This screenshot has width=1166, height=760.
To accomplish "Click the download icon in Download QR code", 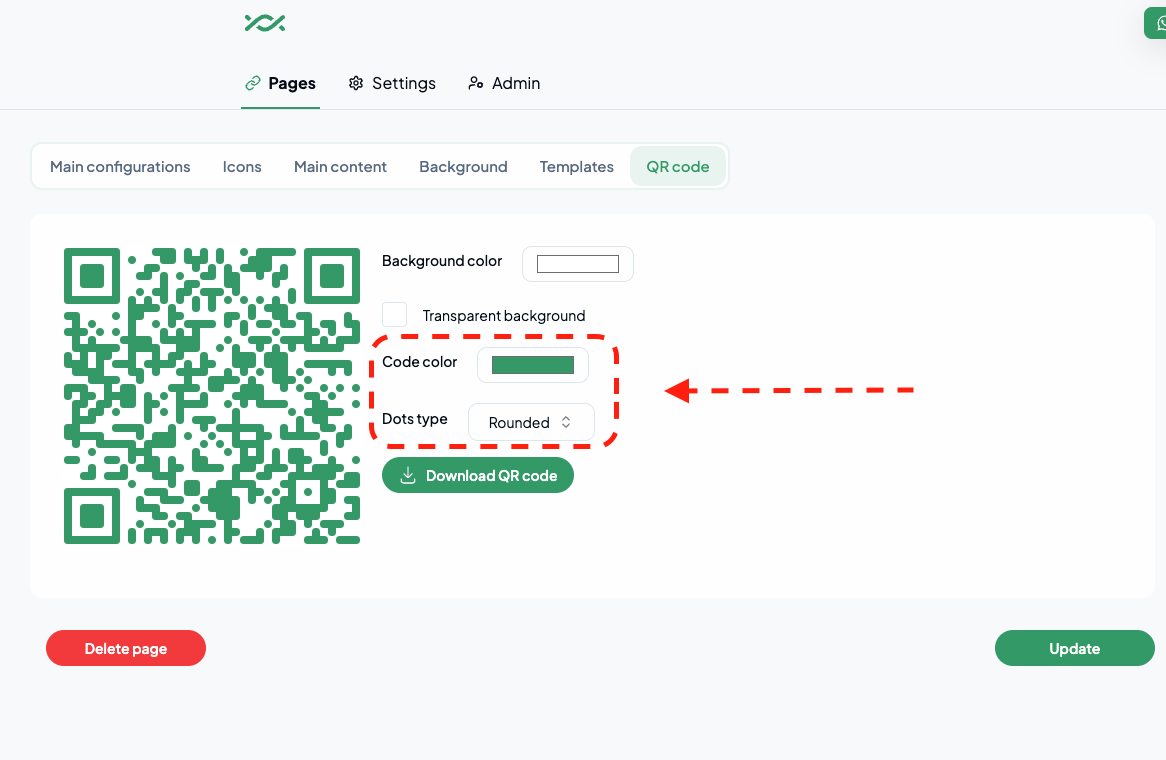I will coord(408,475).
